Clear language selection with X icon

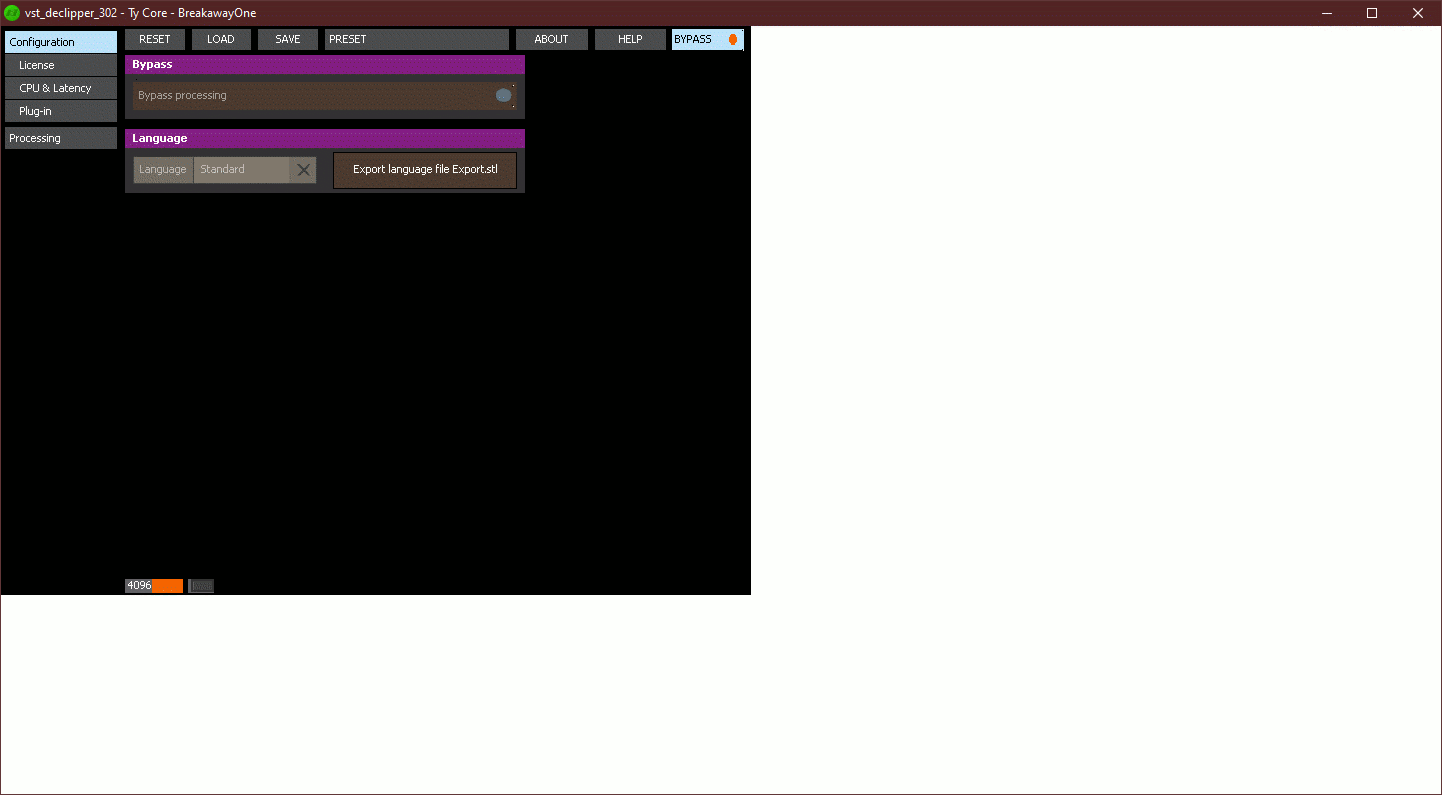[303, 170]
